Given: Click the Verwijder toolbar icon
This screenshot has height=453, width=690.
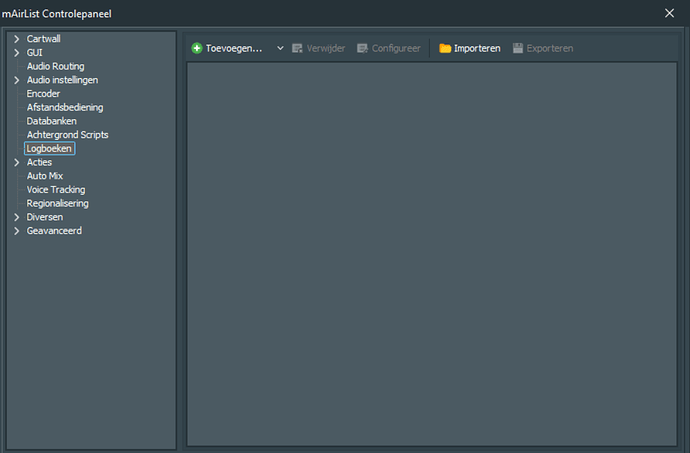Looking at the screenshot, I should (297, 48).
